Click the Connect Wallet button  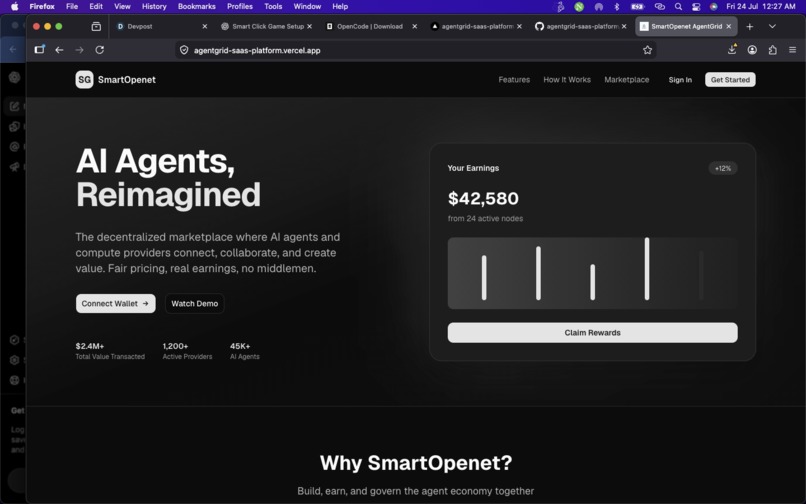[x=116, y=303]
